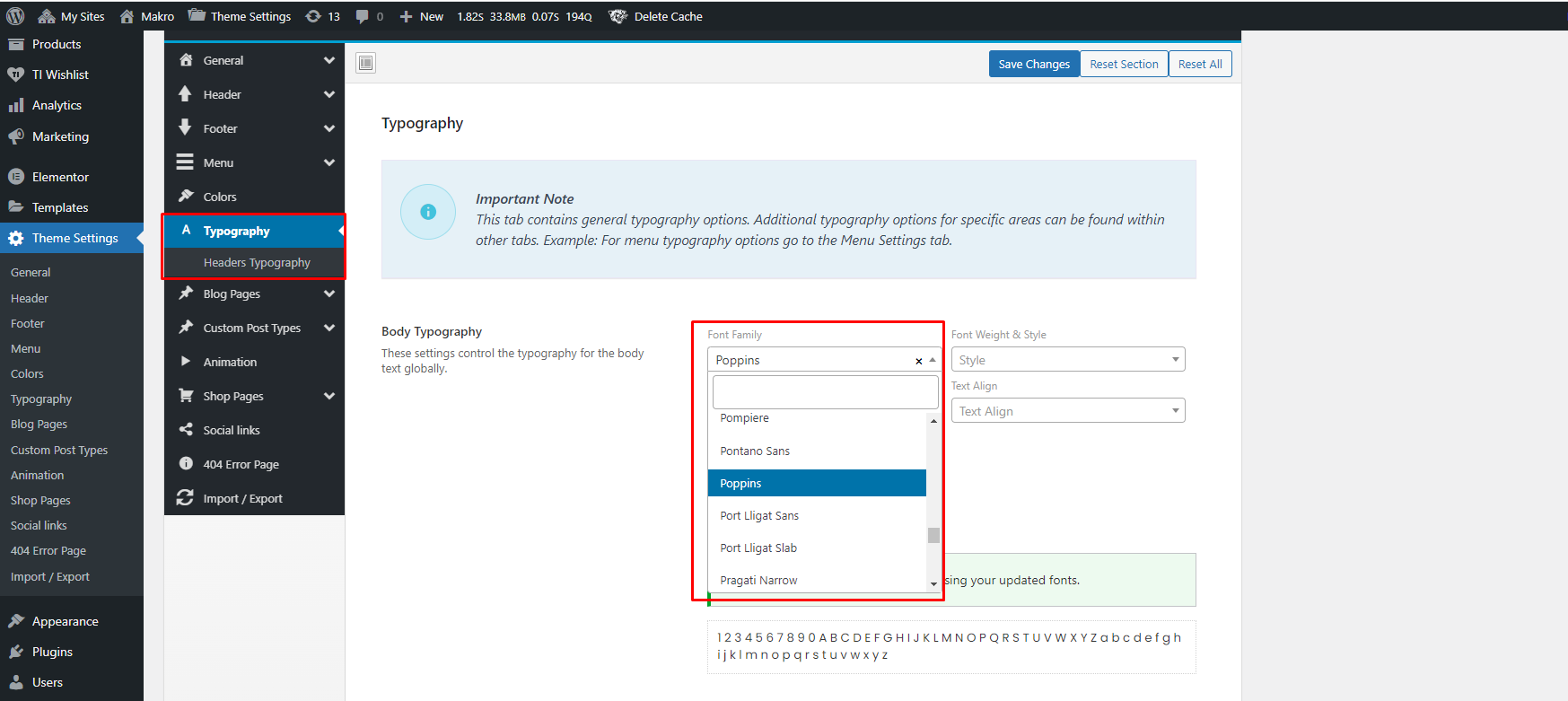Click the Social links share icon
Screen dimensions: 1568x701
pyautogui.click(x=186, y=430)
